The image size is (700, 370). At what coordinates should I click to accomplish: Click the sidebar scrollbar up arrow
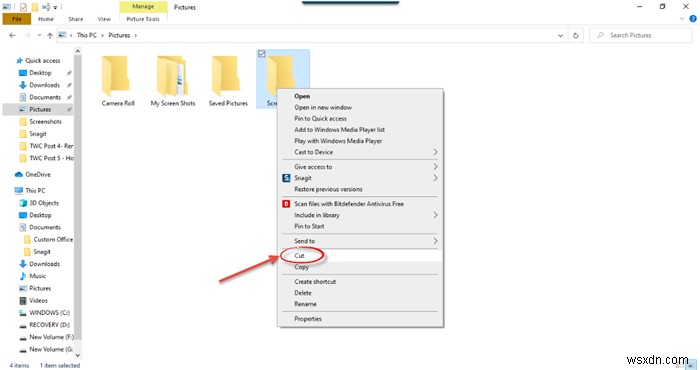78,51
